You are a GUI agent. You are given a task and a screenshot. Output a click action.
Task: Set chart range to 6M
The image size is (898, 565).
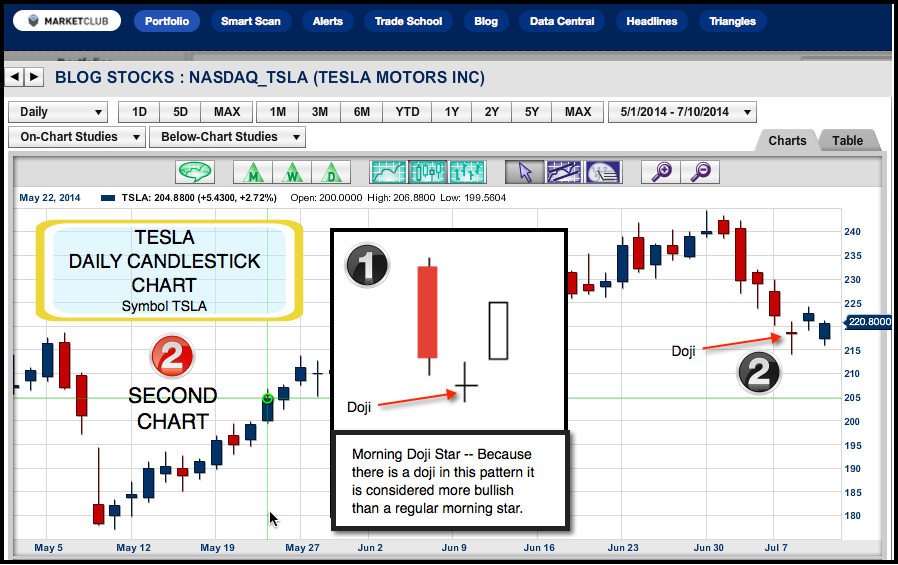pos(361,112)
